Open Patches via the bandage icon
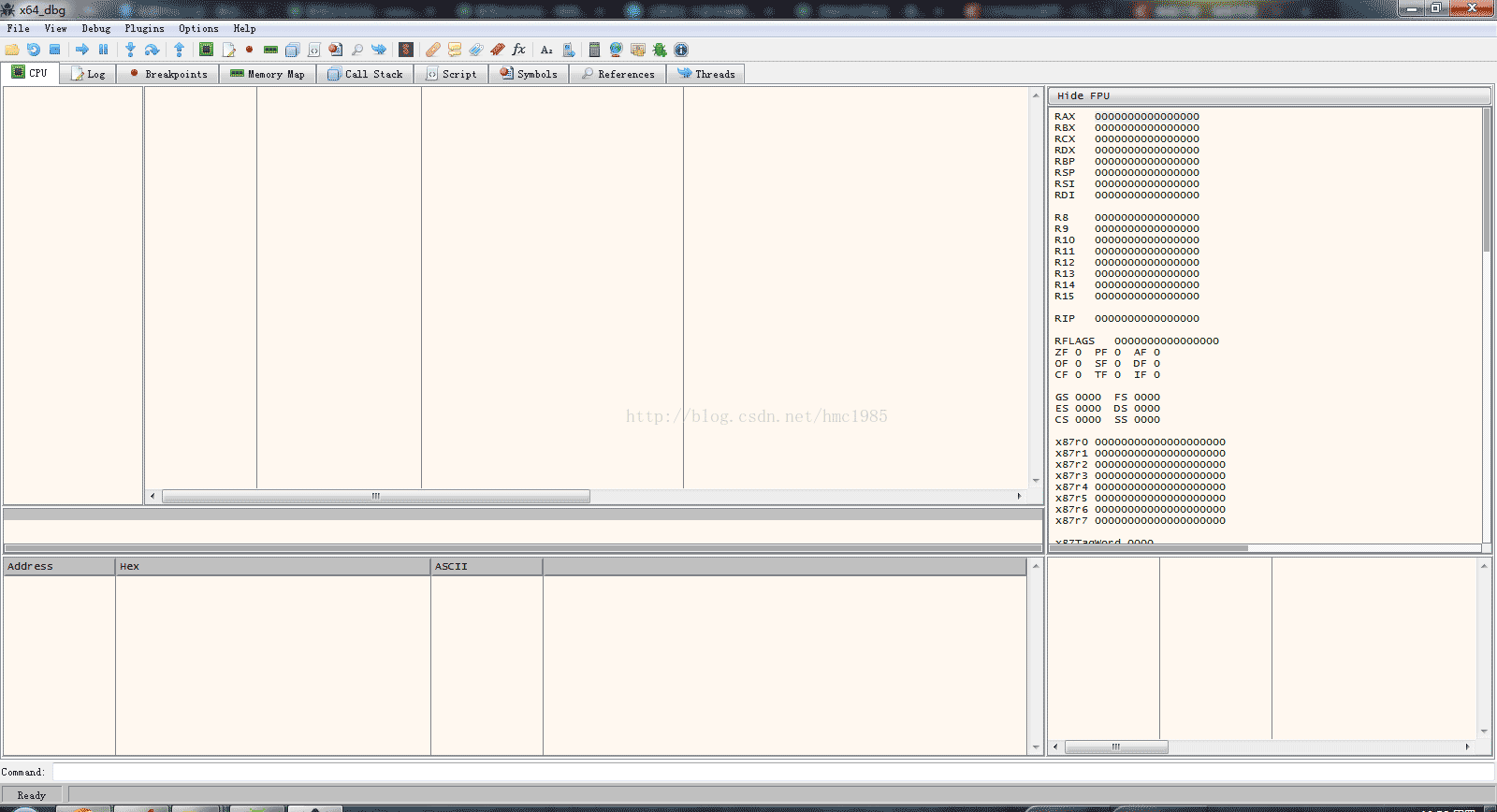 pos(433,50)
